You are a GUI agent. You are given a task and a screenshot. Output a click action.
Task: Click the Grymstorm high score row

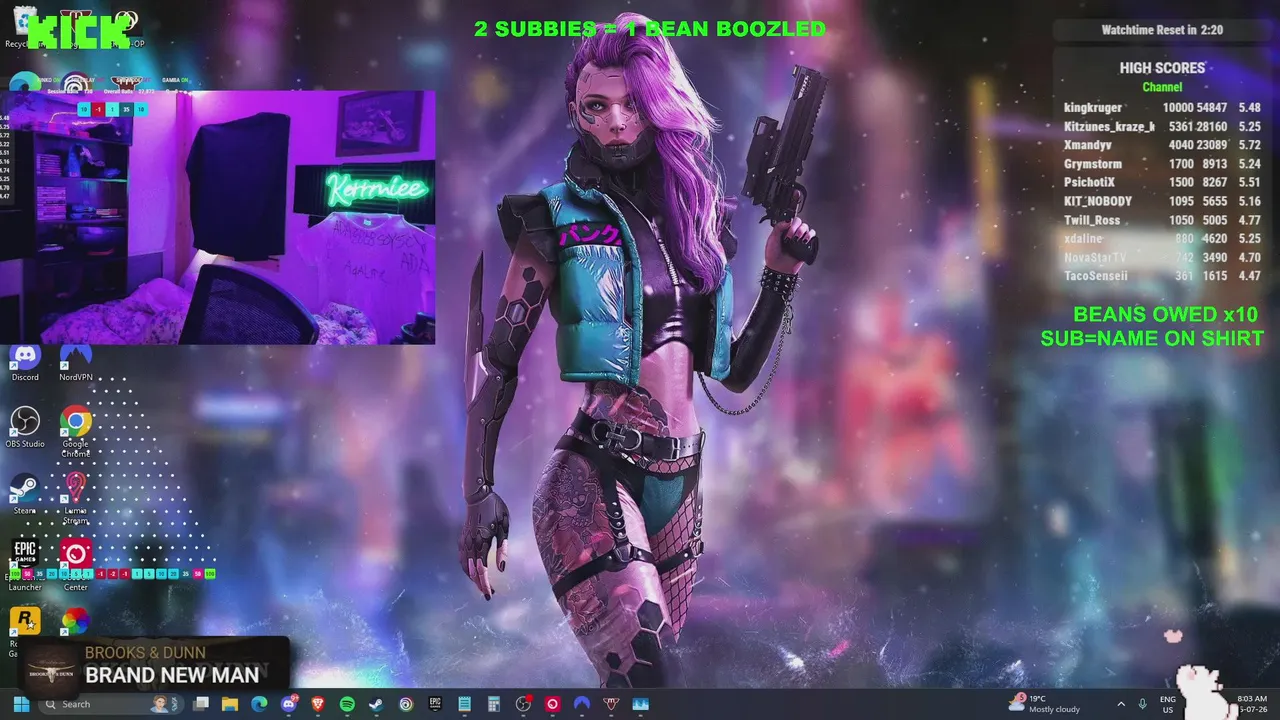(1162, 164)
